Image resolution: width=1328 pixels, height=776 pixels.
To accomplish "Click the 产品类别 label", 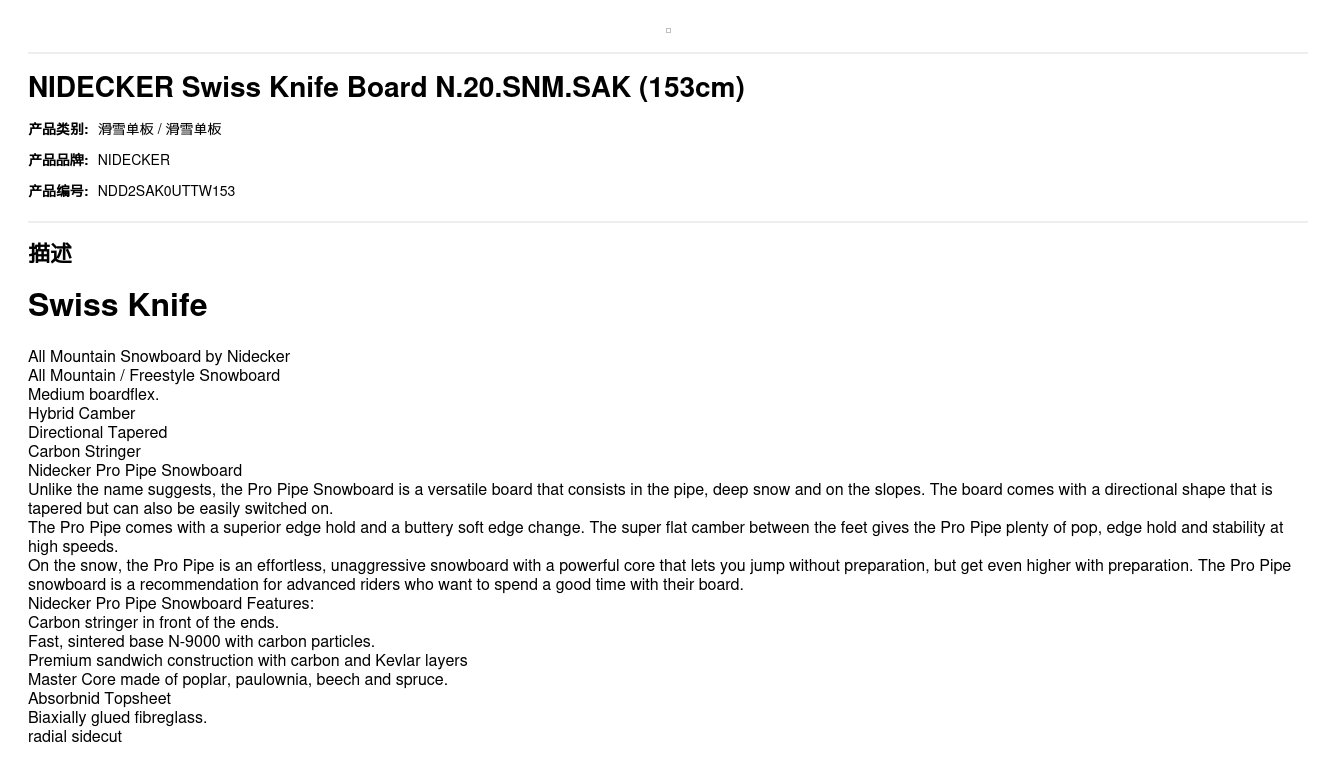I will (58, 129).
